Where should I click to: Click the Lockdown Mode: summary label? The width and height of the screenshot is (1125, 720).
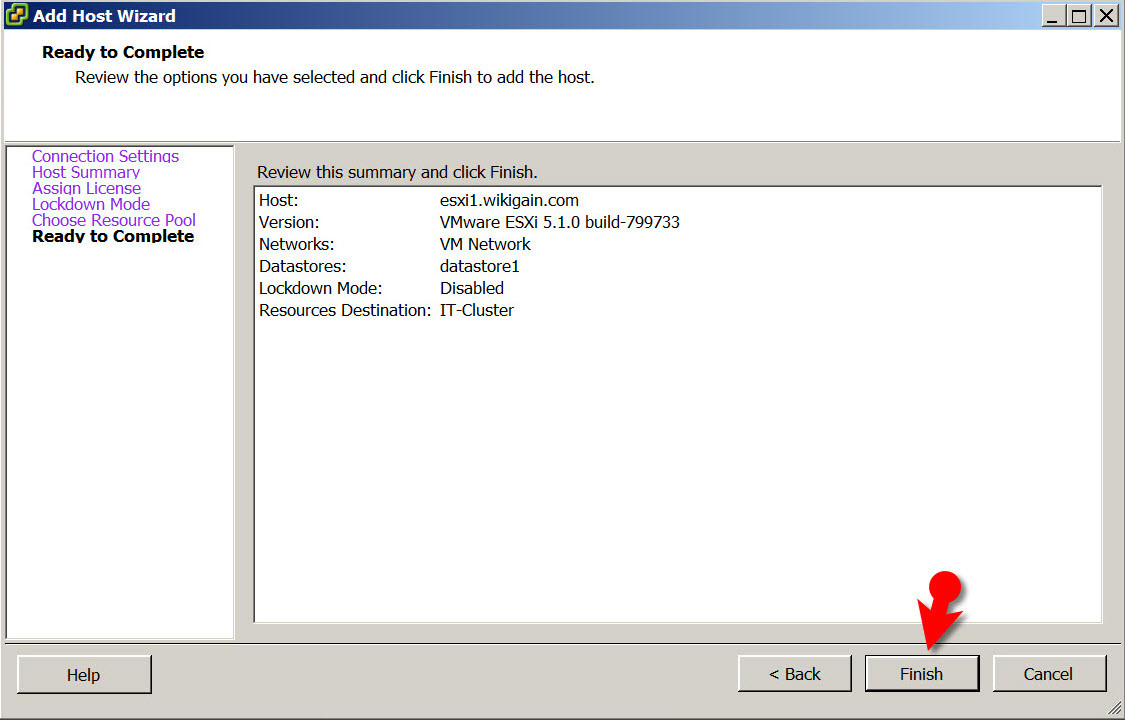[x=321, y=288]
